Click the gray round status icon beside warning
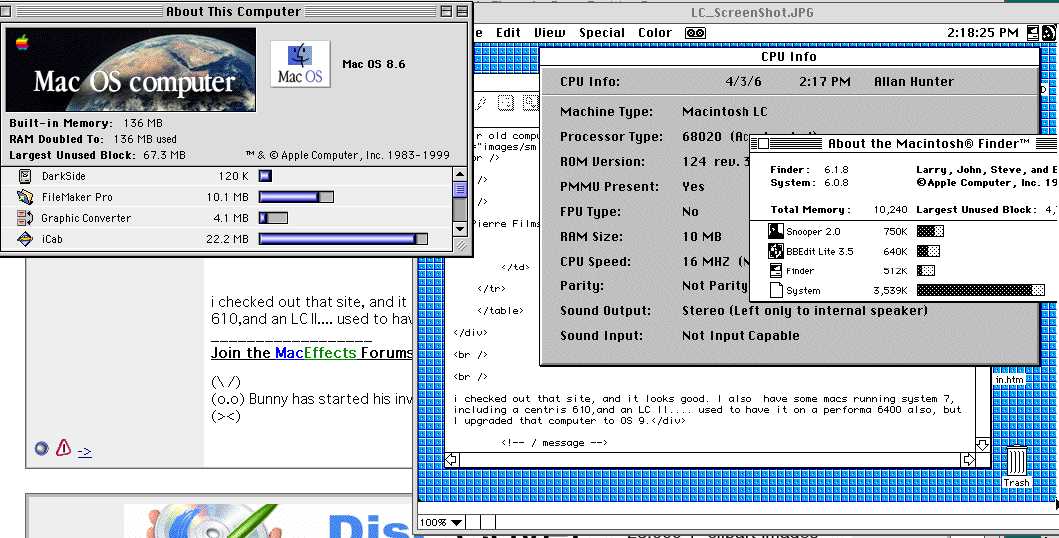Screen dimensions: 1059x538 (42, 448)
